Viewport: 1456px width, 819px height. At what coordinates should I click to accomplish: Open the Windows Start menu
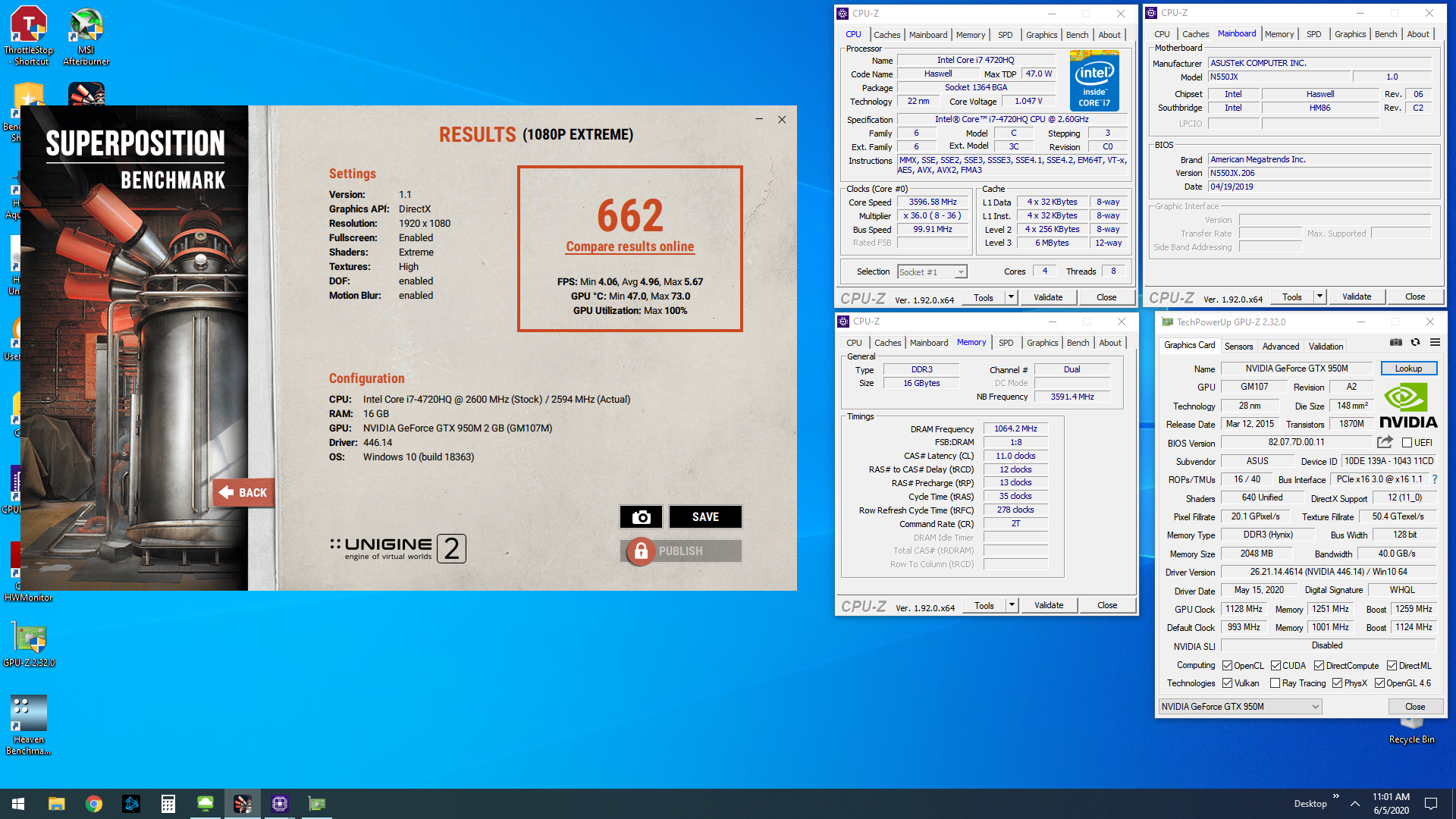18,804
